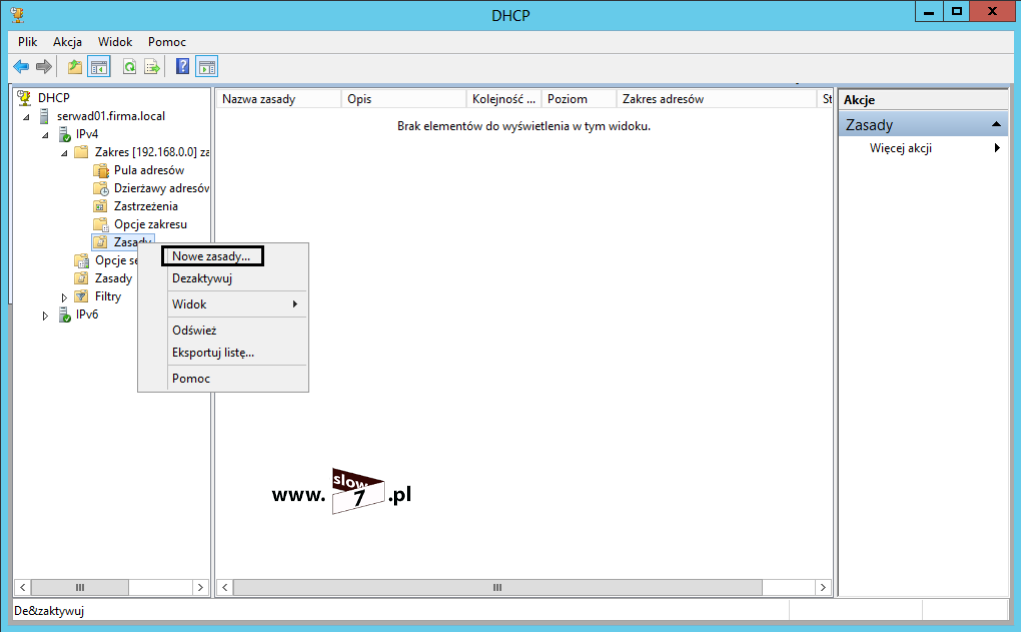Collapse the serwad01.firma.local server node

27,116
